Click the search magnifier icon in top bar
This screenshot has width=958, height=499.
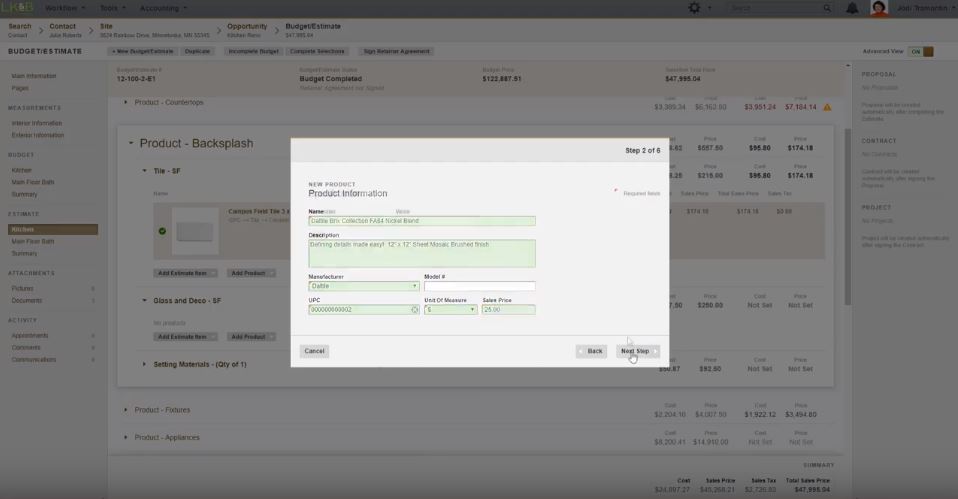(x=826, y=8)
